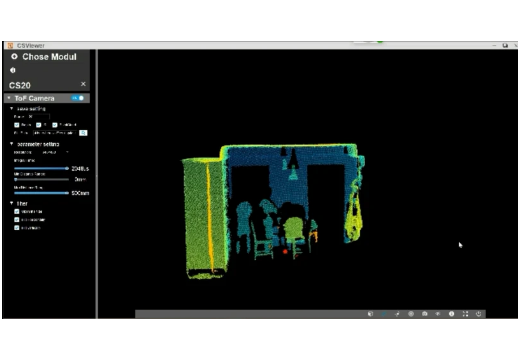Screen dimensions: 520x360
Task: Click the blue icon in bottom toolbar
Action: pyautogui.click(x=384, y=314)
